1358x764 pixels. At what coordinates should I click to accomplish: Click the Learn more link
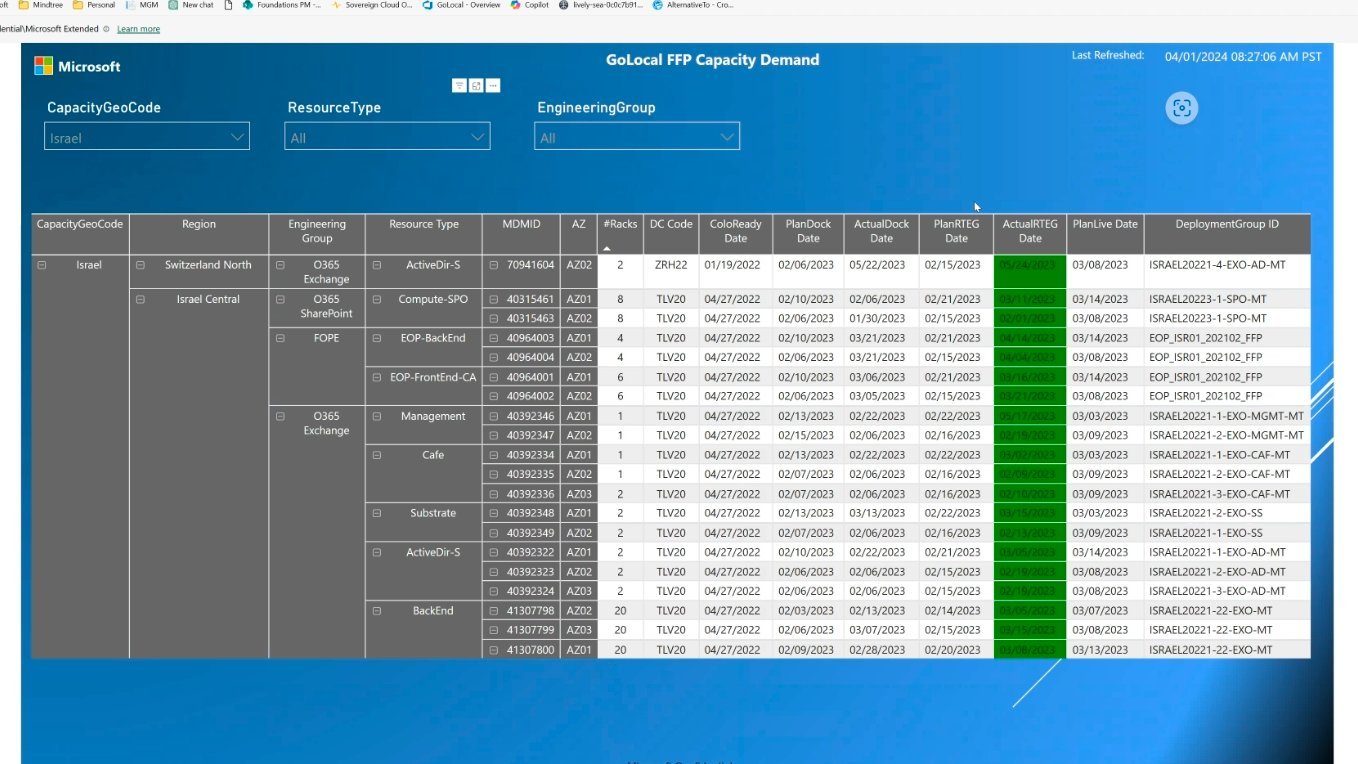point(138,29)
